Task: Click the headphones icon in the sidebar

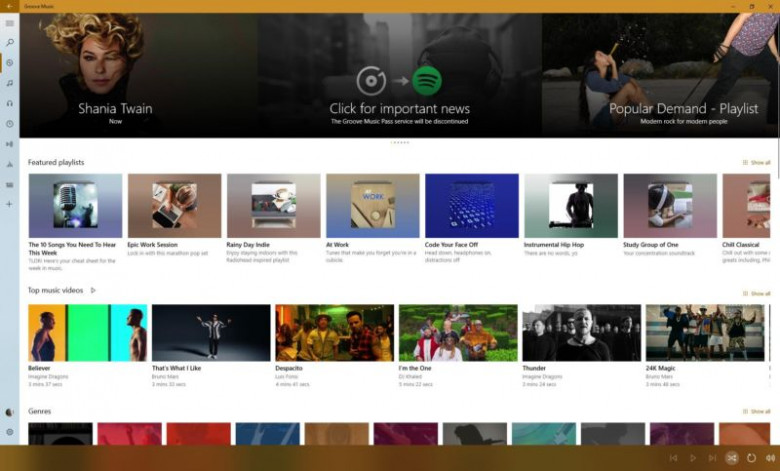Action: (10, 103)
